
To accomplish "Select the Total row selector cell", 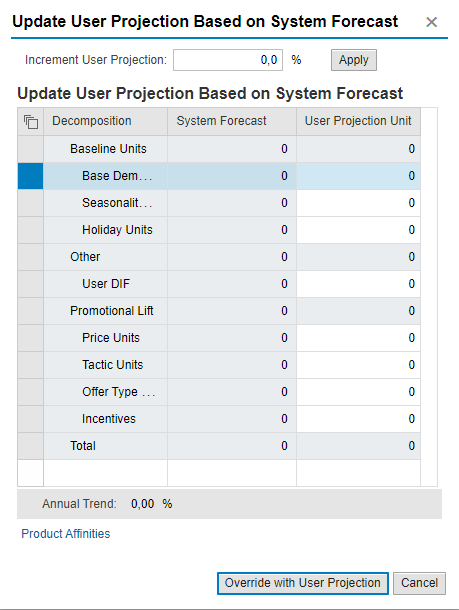I will pyautogui.click(x=30, y=446).
